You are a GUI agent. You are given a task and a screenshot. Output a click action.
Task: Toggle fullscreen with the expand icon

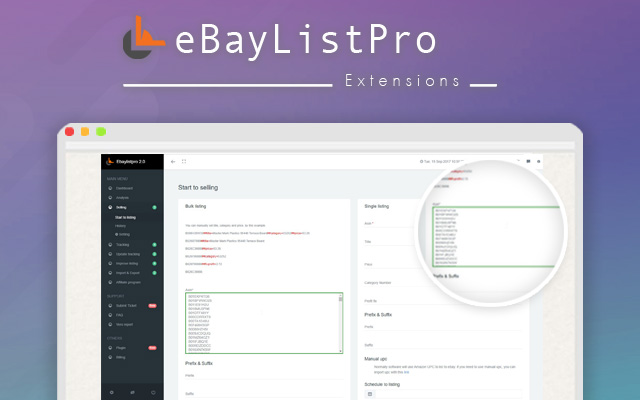pyautogui.click(x=184, y=162)
